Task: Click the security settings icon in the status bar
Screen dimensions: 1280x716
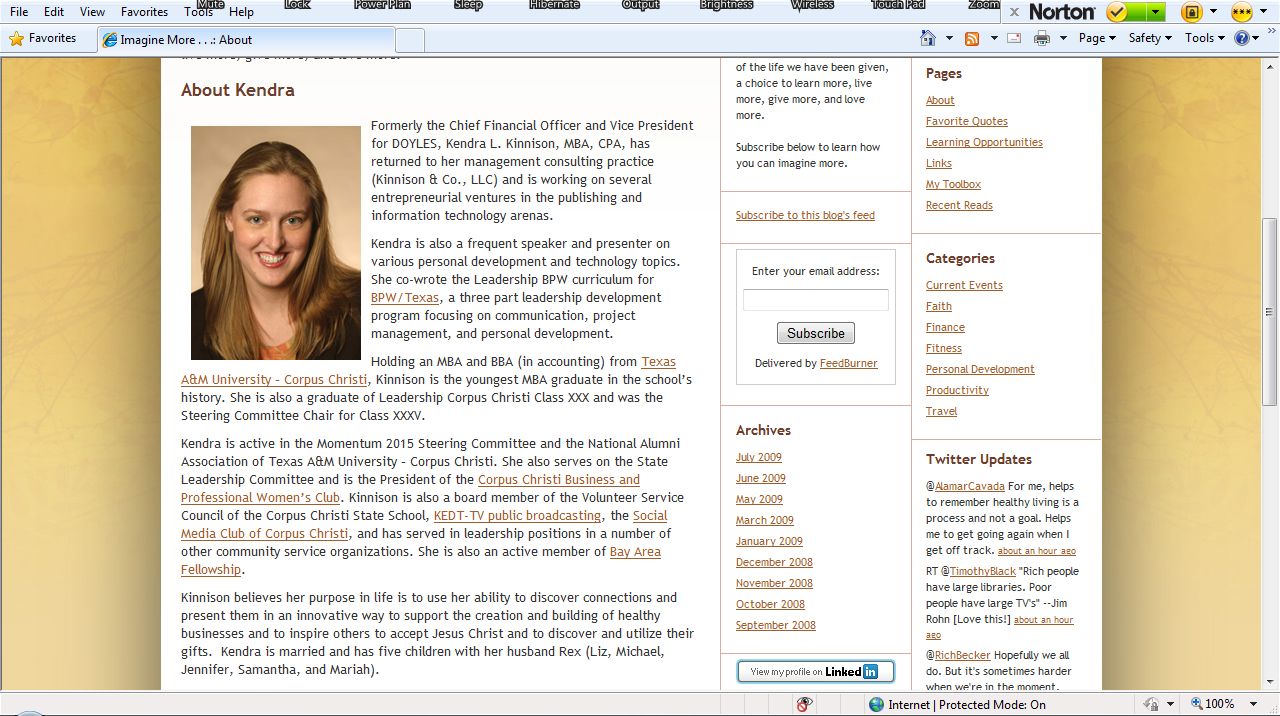Action: [x=1151, y=704]
